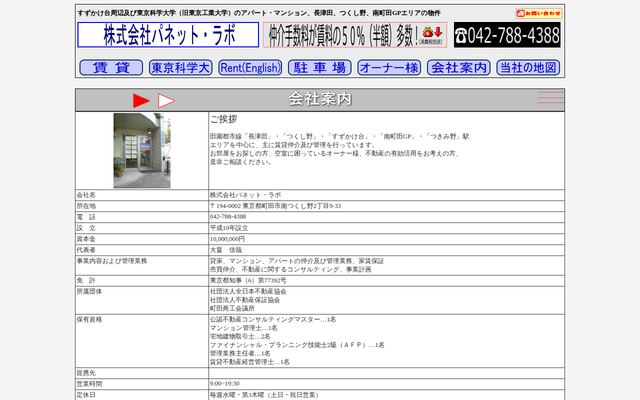Click the header tagline about すずかけ台周辺

pos(259,13)
